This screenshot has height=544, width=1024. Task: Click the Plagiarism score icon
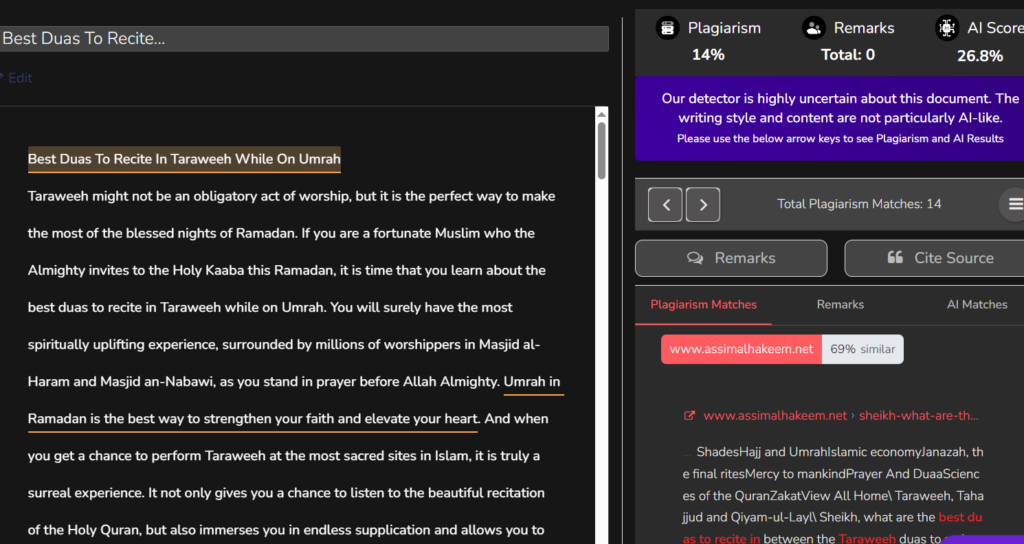[667, 28]
